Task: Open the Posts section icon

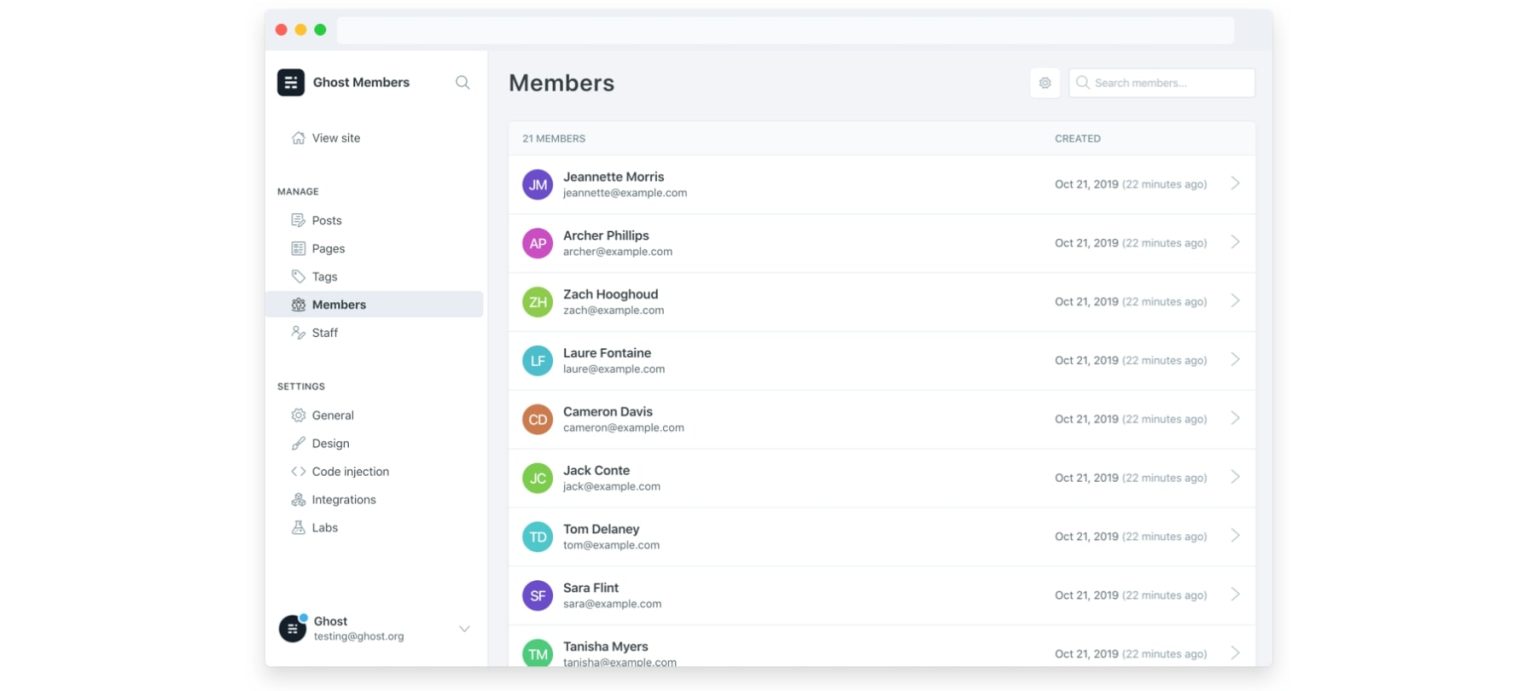Action: (298, 220)
